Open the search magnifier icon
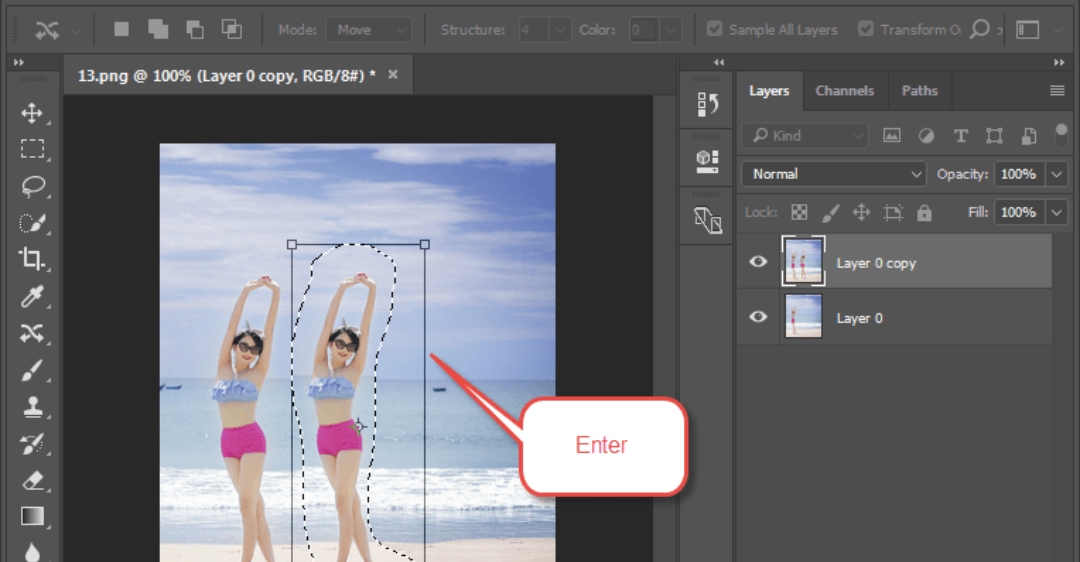This screenshot has width=1080, height=562. pyautogui.click(x=979, y=29)
